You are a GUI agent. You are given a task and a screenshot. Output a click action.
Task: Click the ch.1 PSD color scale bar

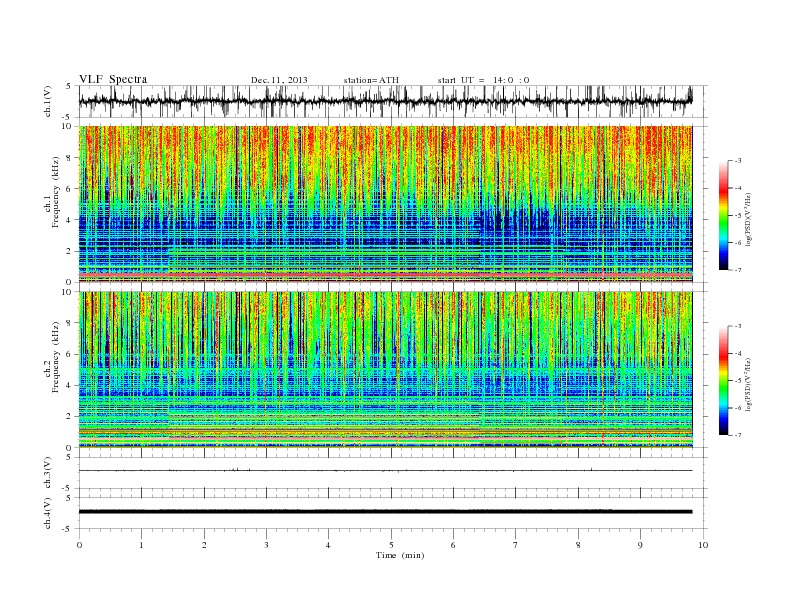(724, 215)
